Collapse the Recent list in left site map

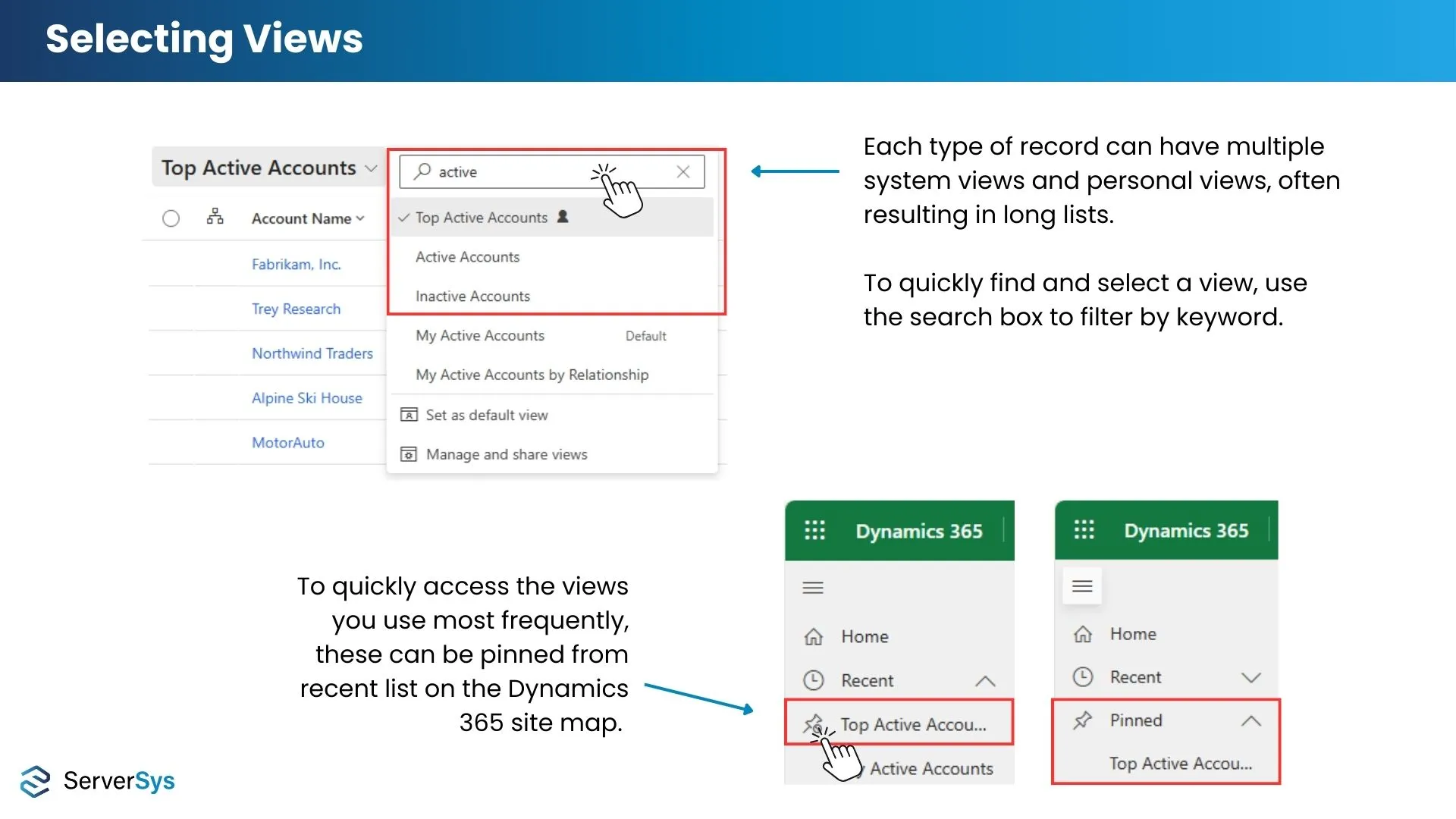pos(985,681)
